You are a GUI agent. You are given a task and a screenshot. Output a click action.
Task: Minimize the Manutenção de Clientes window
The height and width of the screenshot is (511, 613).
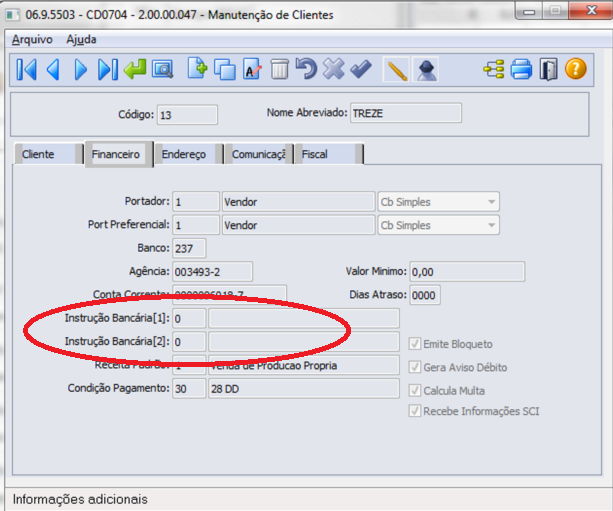point(529,11)
